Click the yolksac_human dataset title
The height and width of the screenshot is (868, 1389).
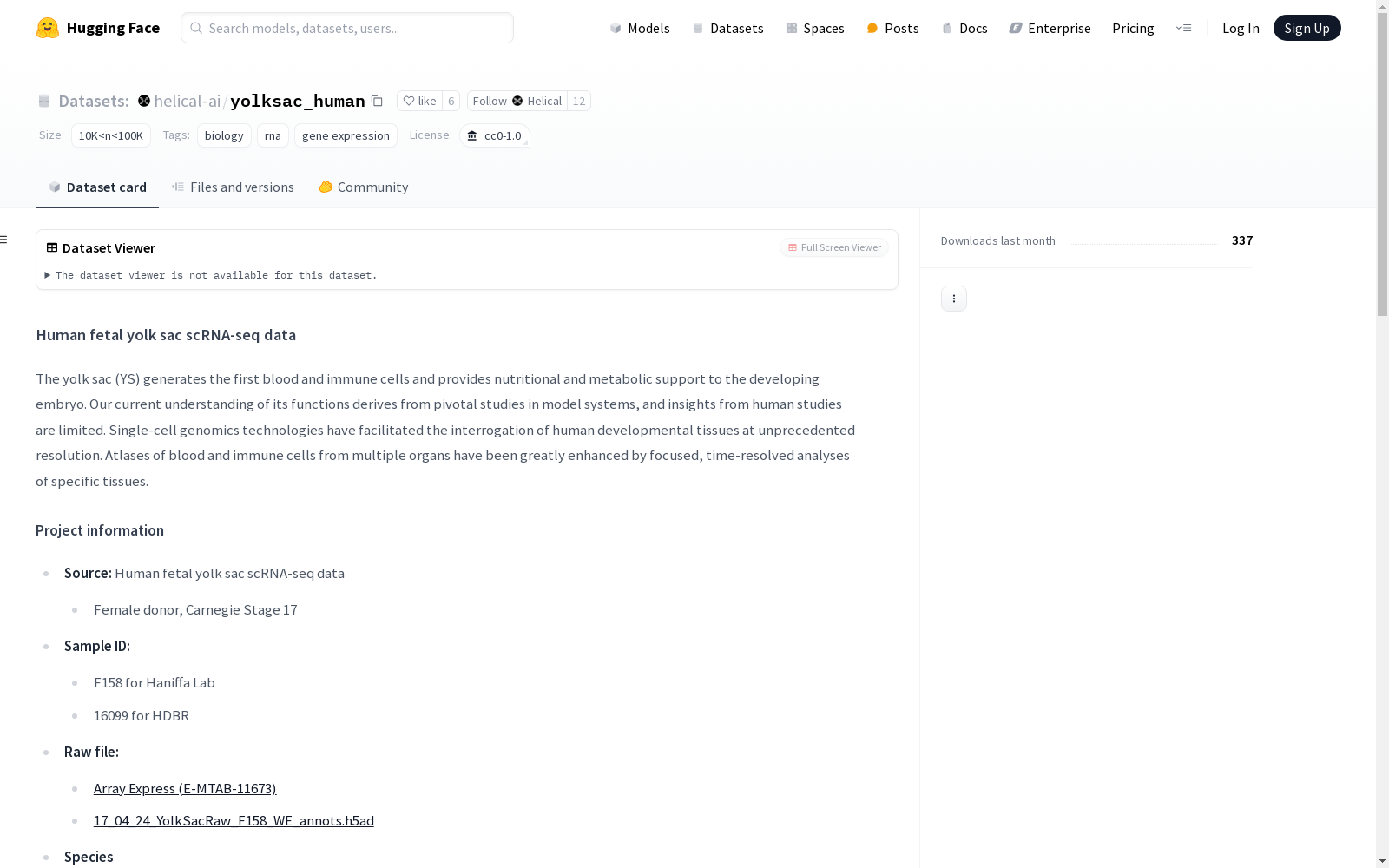(298, 101)
